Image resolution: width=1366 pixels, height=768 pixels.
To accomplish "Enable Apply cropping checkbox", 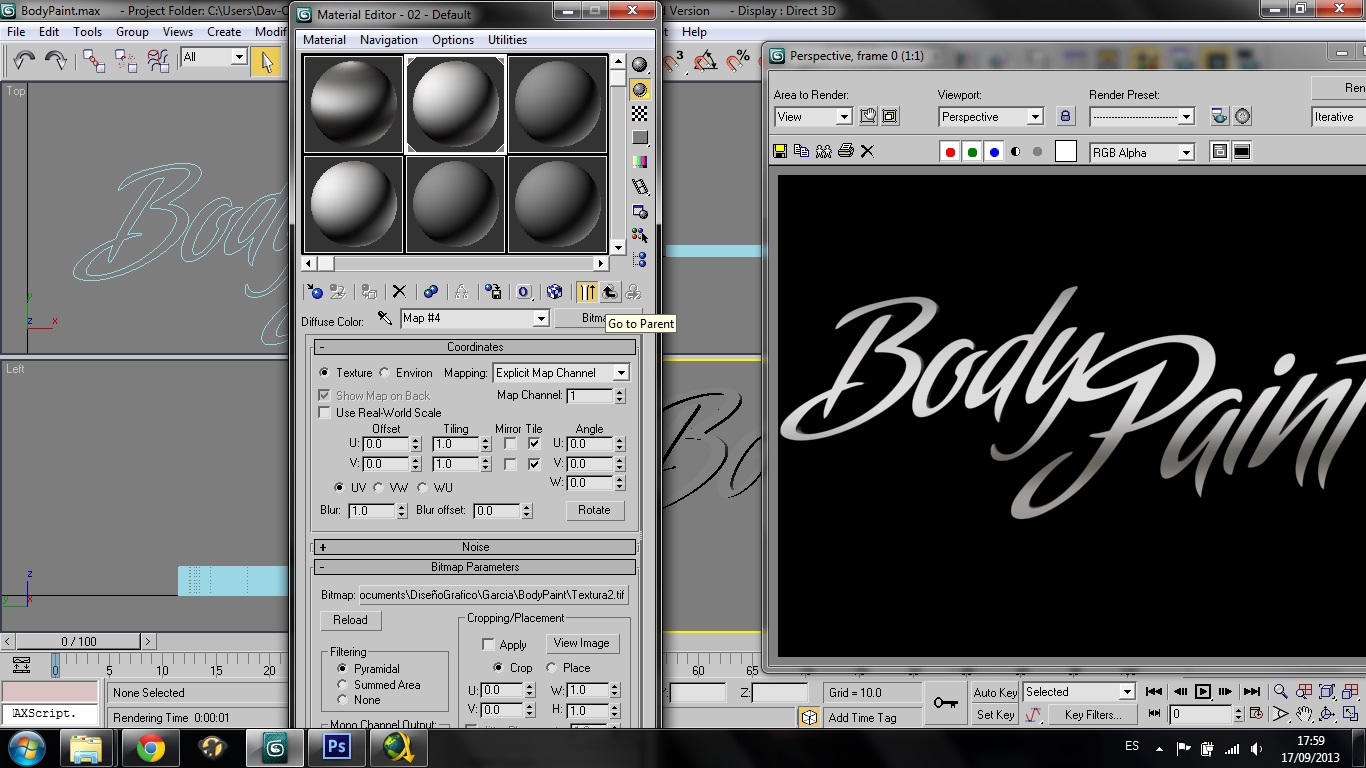I will (489, 645).
